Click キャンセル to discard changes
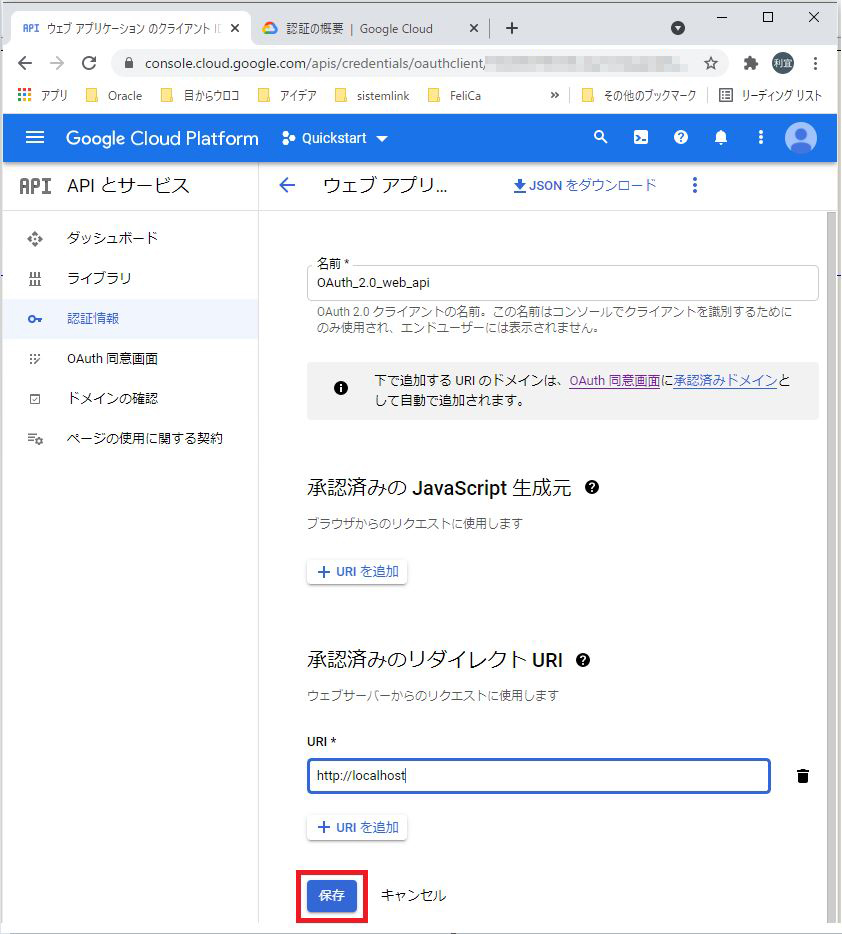Viewport: 842px width, 934px height. point(413,896)
